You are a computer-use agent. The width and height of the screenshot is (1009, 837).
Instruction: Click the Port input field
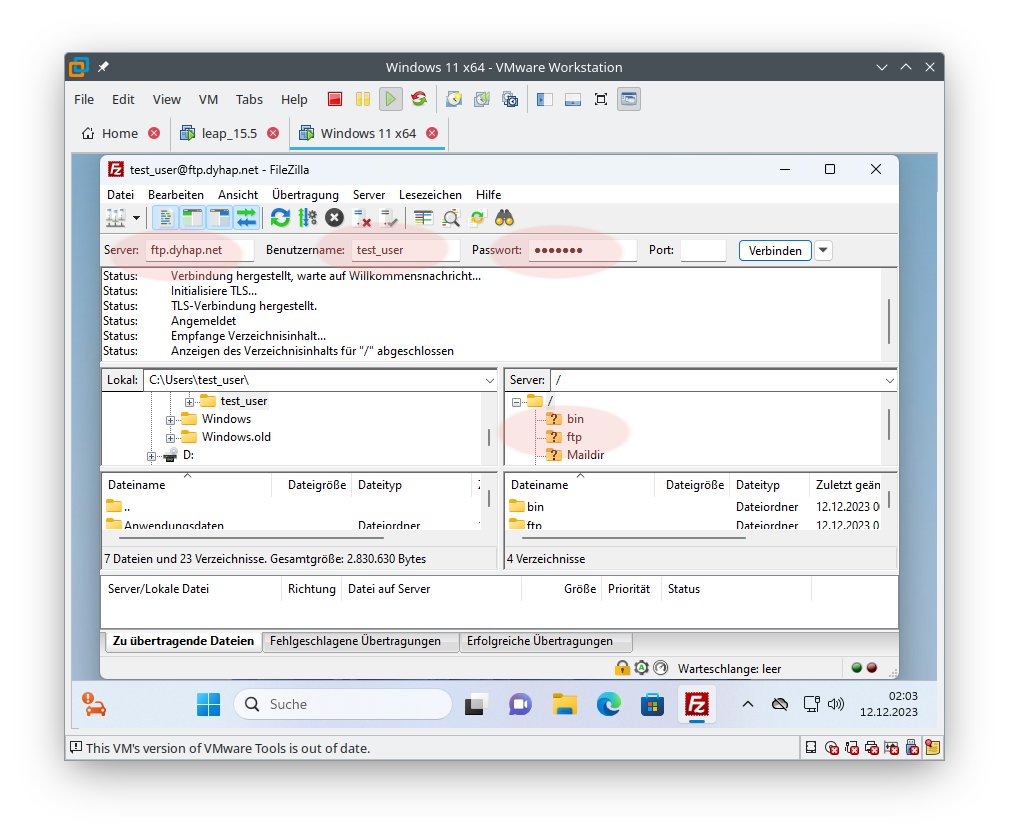(x=703, y=250)
